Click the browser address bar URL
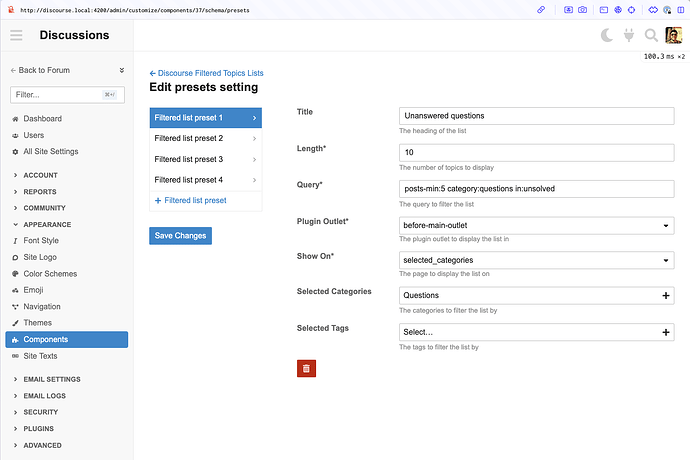The image size is (690, 460). [135, 10]
